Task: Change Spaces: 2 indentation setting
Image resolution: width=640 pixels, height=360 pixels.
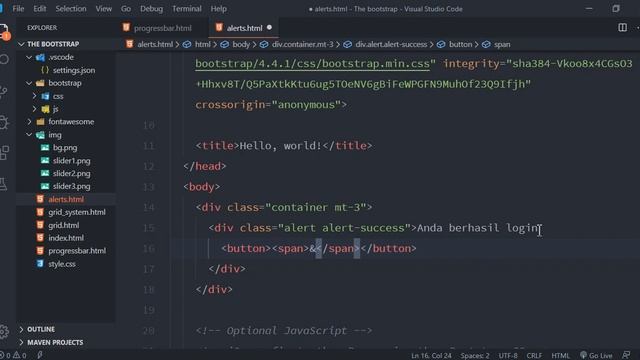Action: (x=475, y=356)
